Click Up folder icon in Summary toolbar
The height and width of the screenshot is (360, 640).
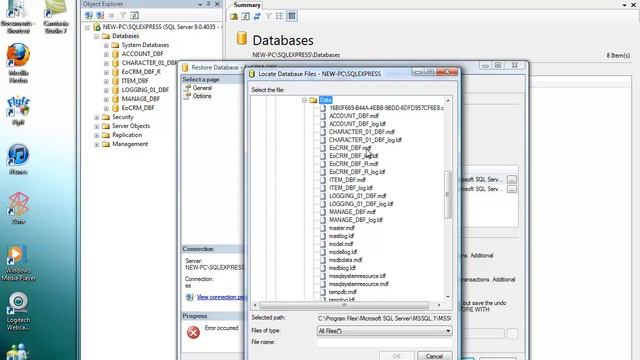click(234, 16)
